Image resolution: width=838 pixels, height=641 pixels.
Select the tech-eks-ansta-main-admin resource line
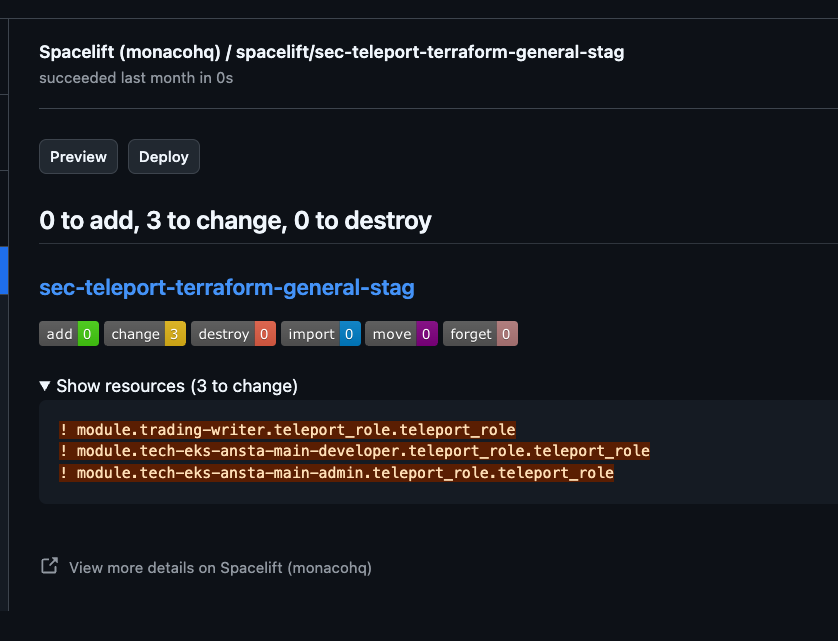336,473
